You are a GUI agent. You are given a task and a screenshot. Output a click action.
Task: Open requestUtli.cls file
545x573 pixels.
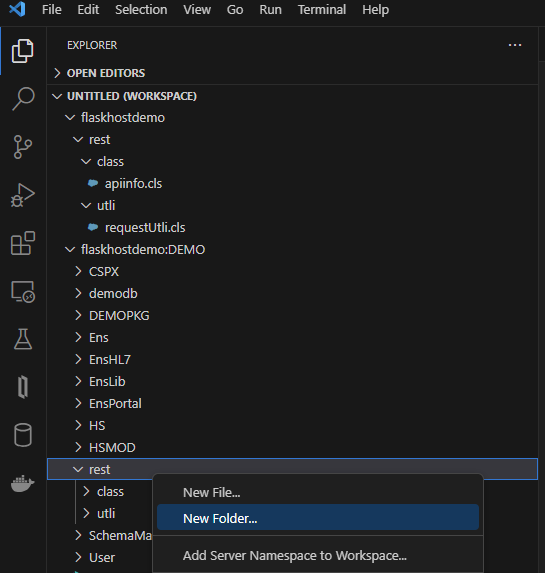pyautogui.click(x=145, y=228)
